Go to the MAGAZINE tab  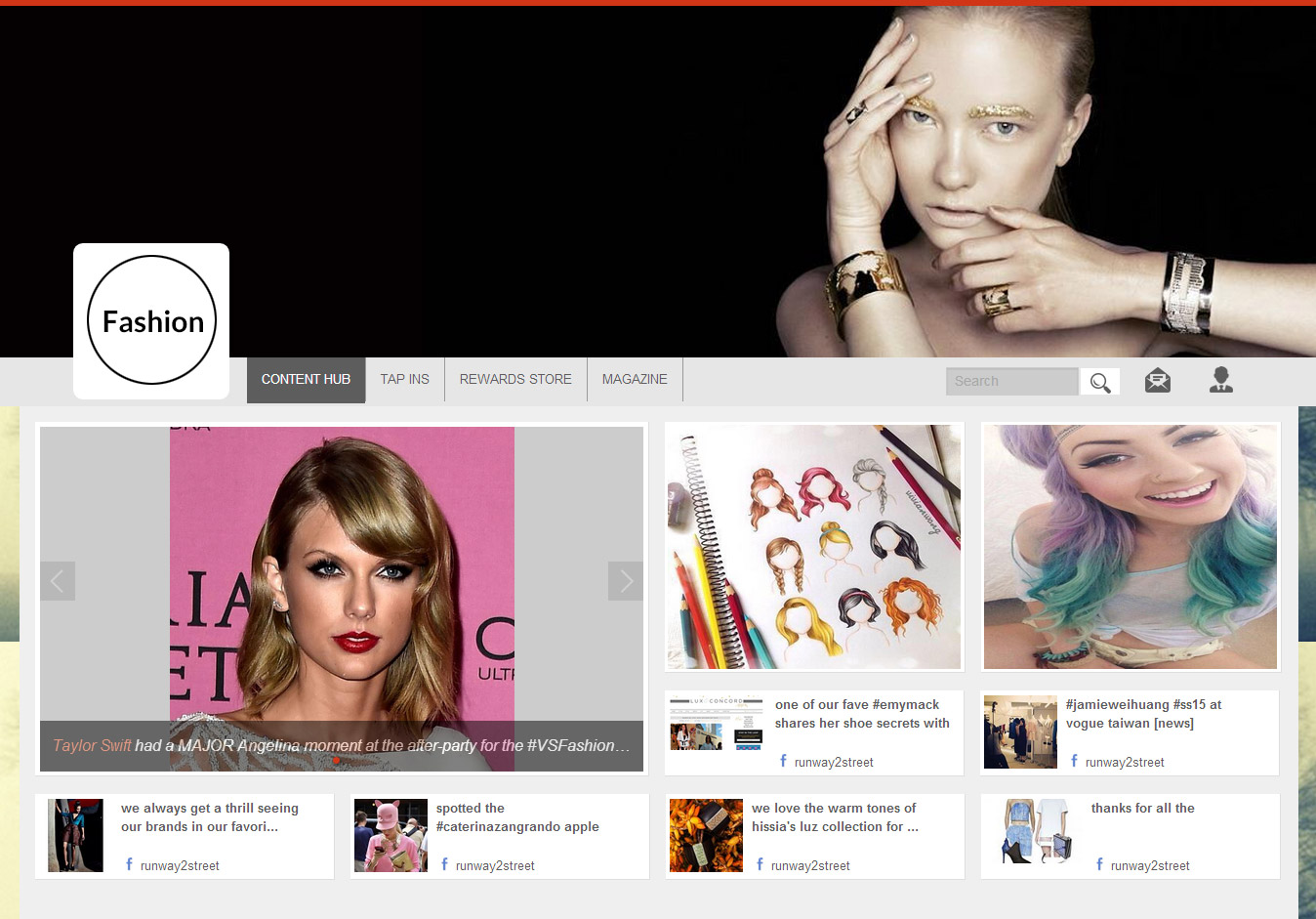coord(635,380)
